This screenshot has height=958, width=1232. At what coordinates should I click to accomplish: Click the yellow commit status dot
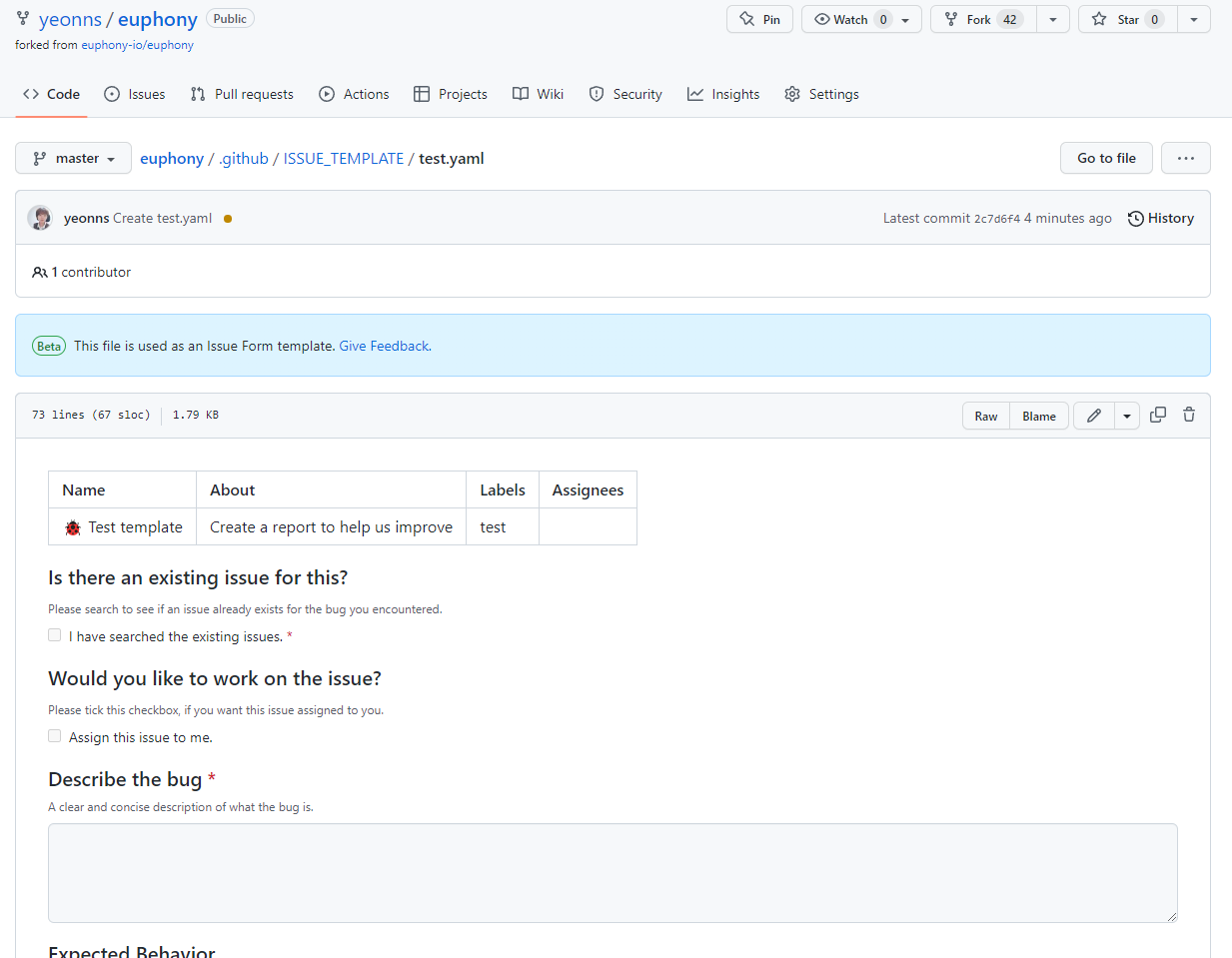click(228, 219)
